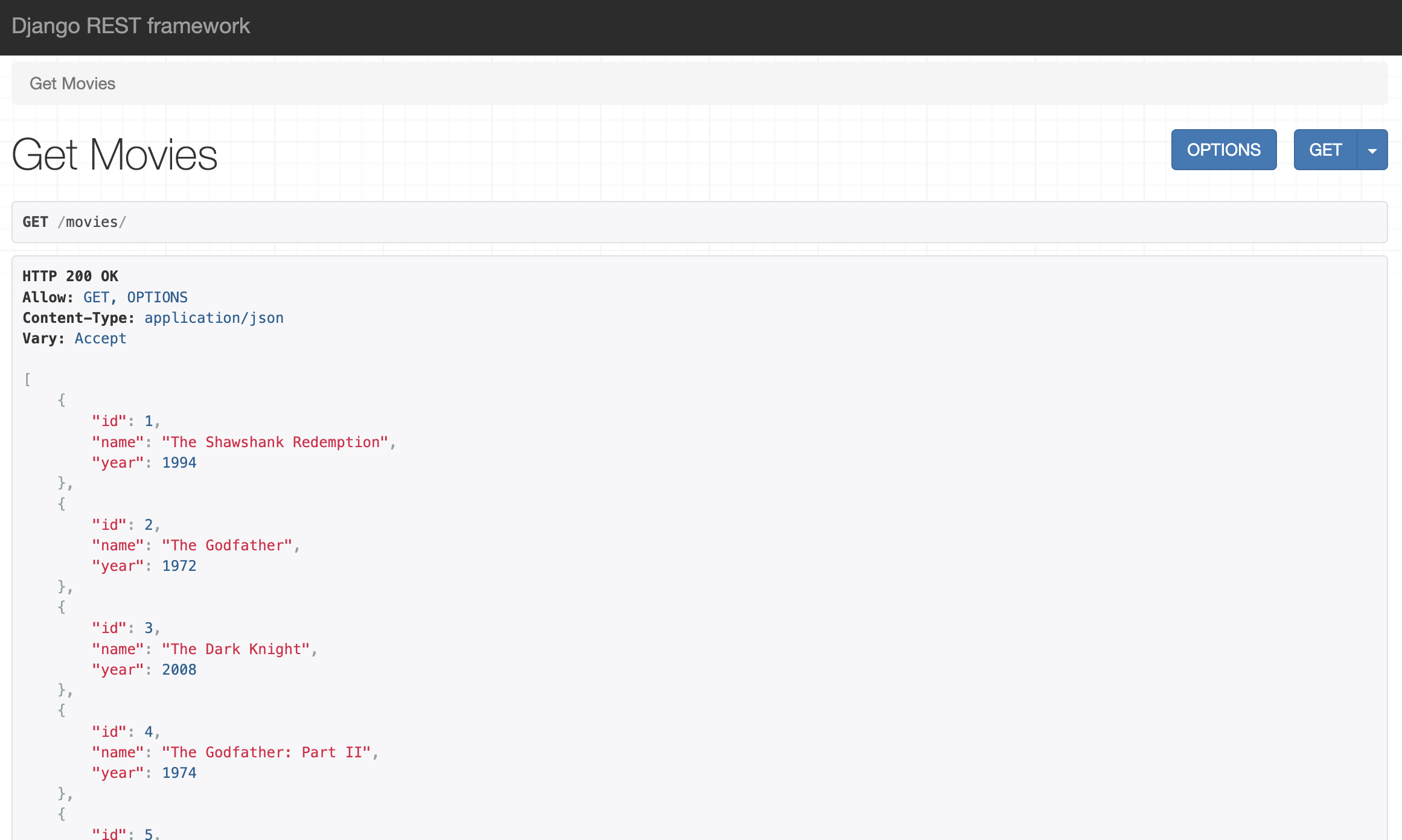Select the year 2008 for The Dark Knight
Viewport: 1402px width, 840px height.
point(179,669)
